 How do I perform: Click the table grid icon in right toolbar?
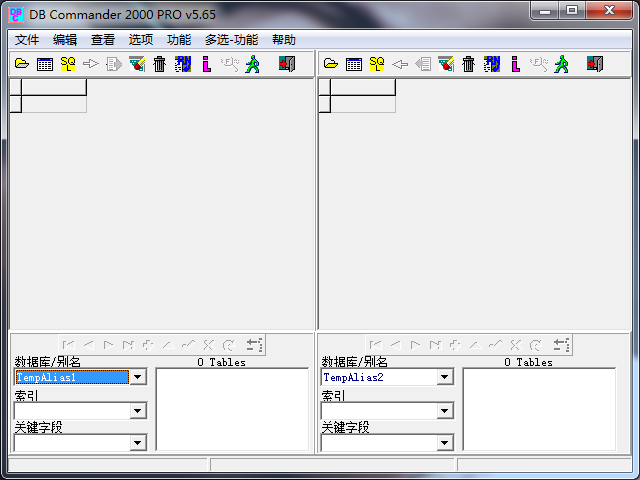tap(354, 64)
